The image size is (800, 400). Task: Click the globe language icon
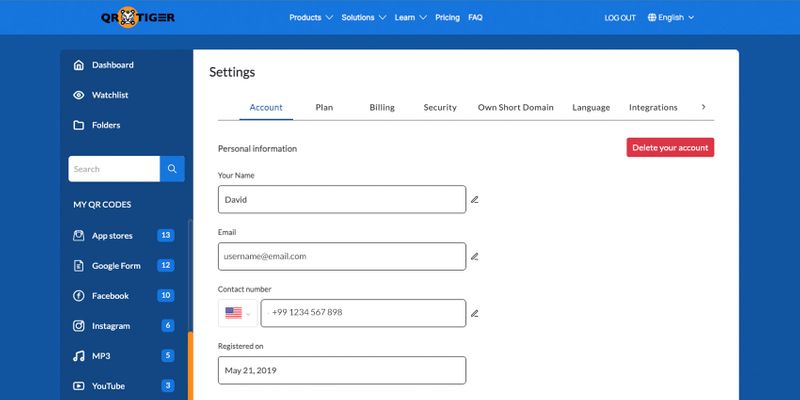[x=652, y=17]
